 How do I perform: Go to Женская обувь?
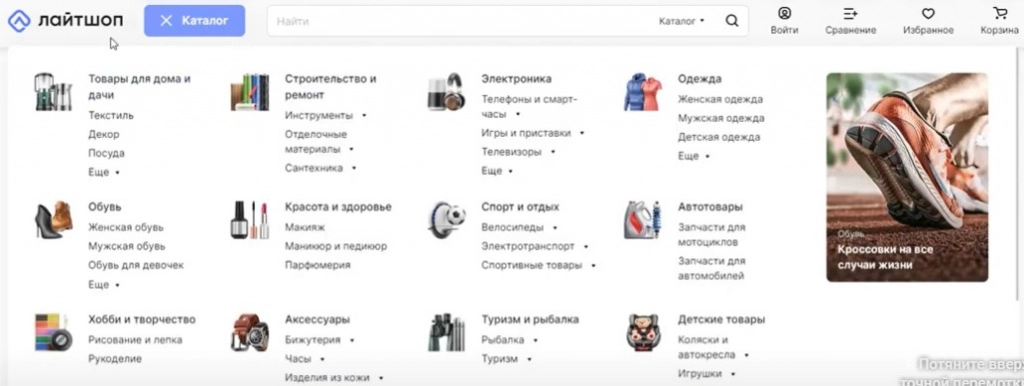click(x=126, y=227)
